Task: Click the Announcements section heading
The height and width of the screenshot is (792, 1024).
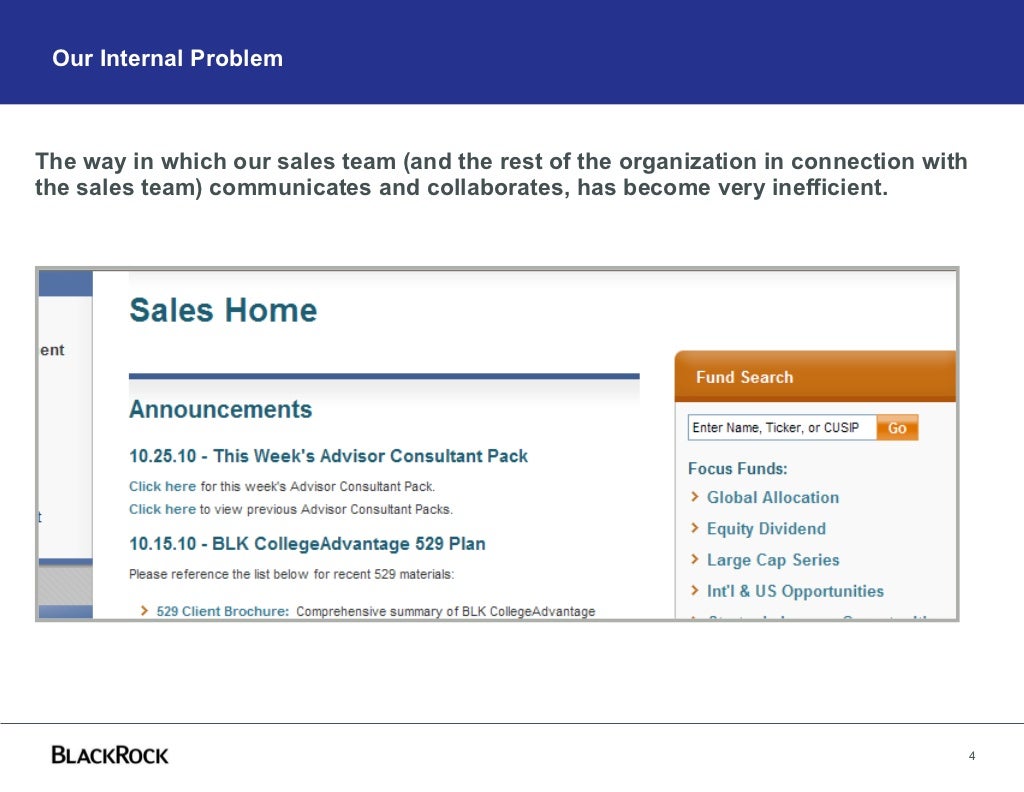Action: 220,410
